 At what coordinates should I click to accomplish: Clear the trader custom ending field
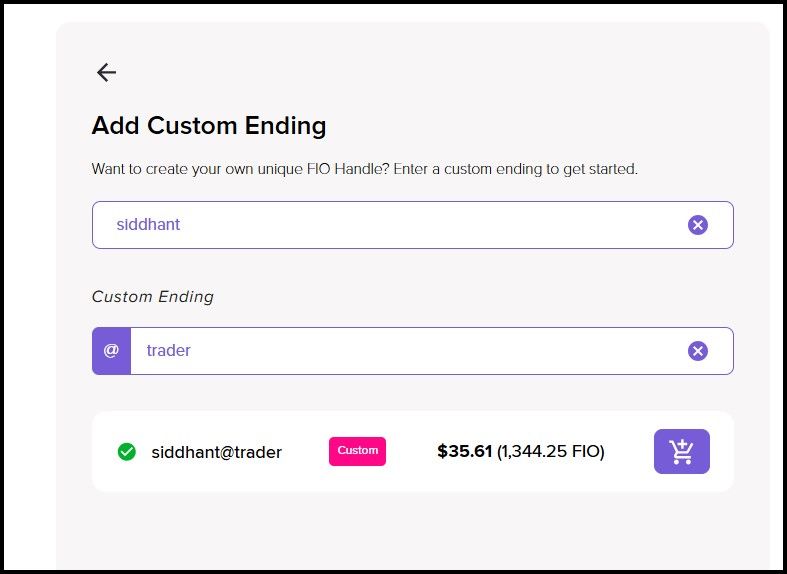[698, 350]
